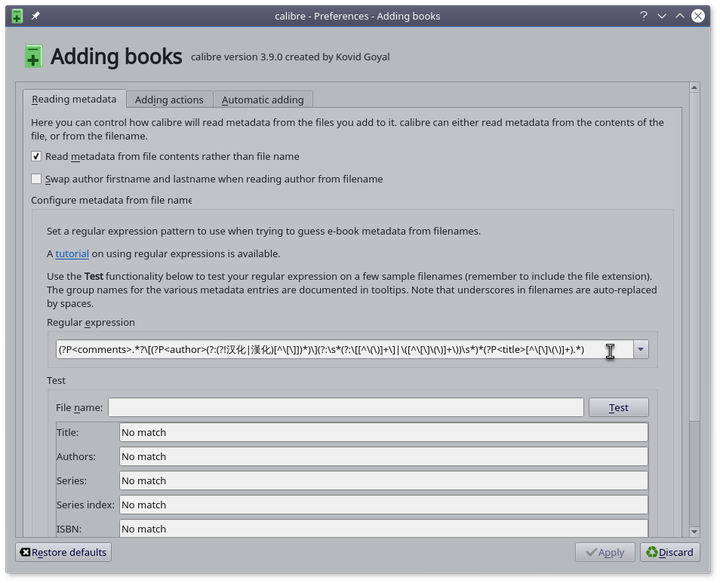The width and height of the screenshot is (720, 583).
Task: Select the Reading metadata tab
Action: pyautogui.click(x=74, y=100)
